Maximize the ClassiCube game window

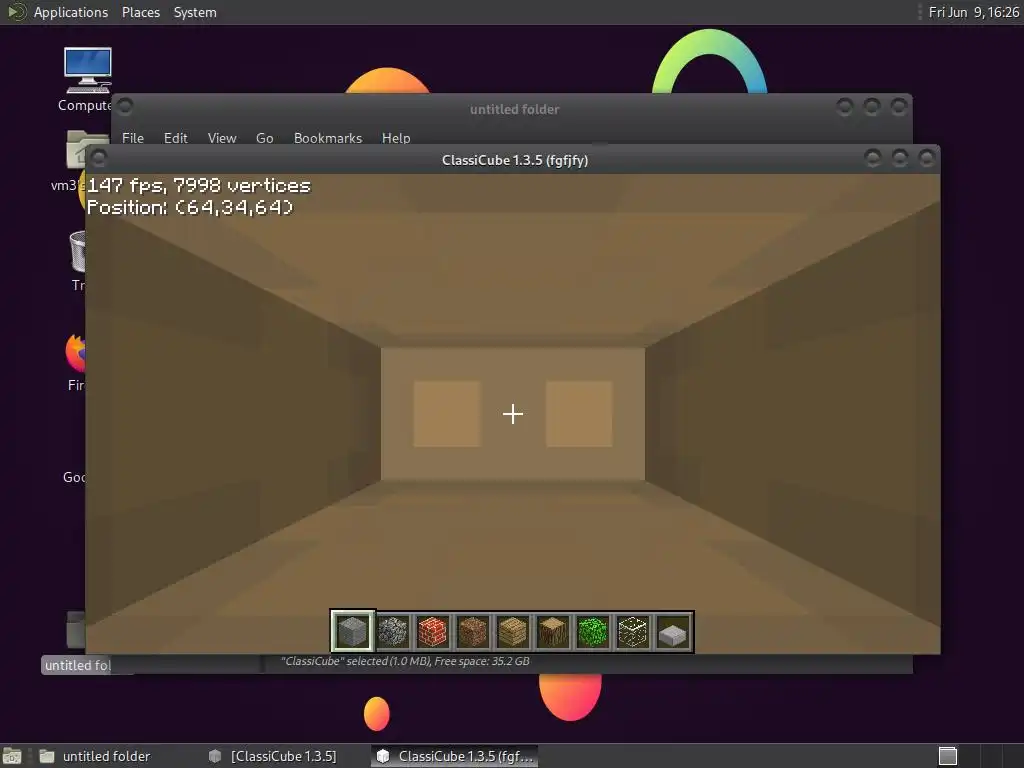click(x=899, y=157)
